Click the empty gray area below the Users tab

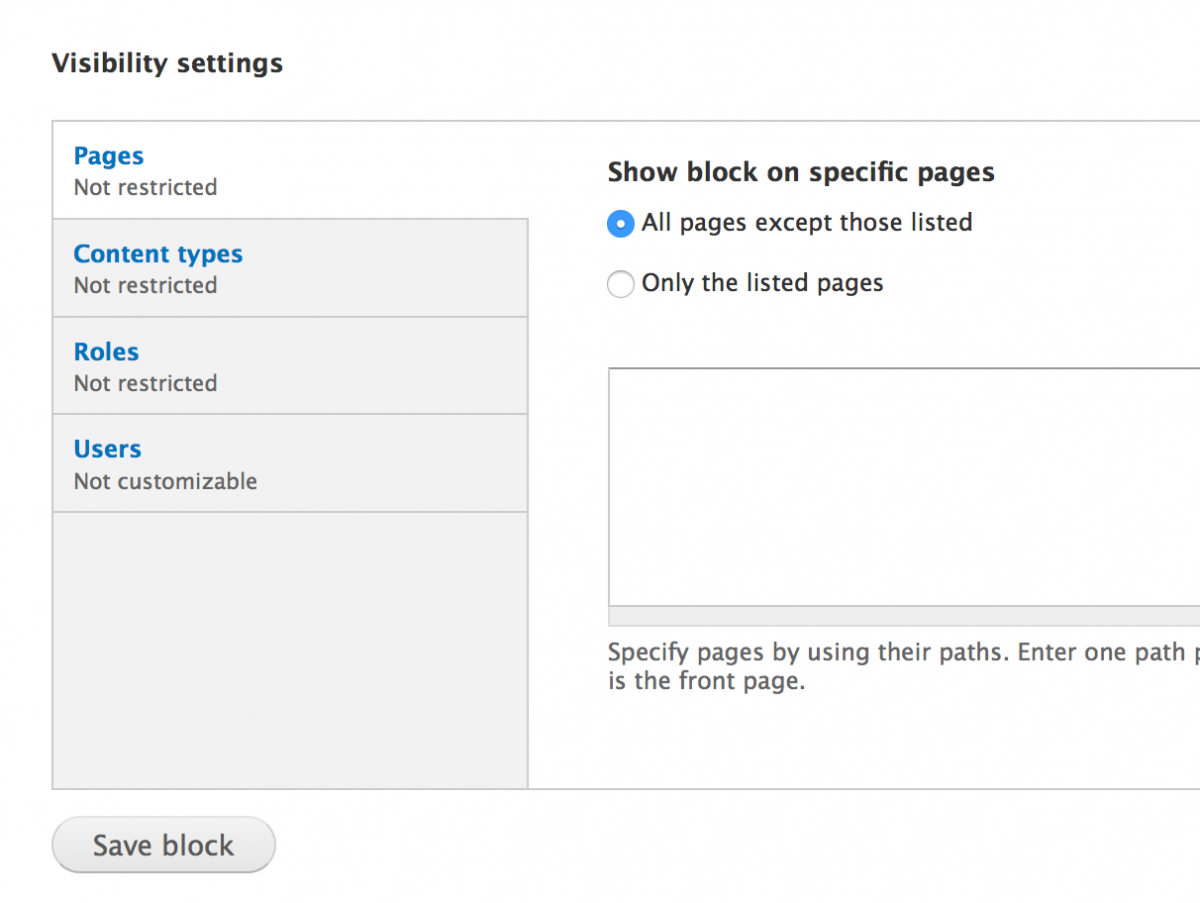(x=290, y=650)
